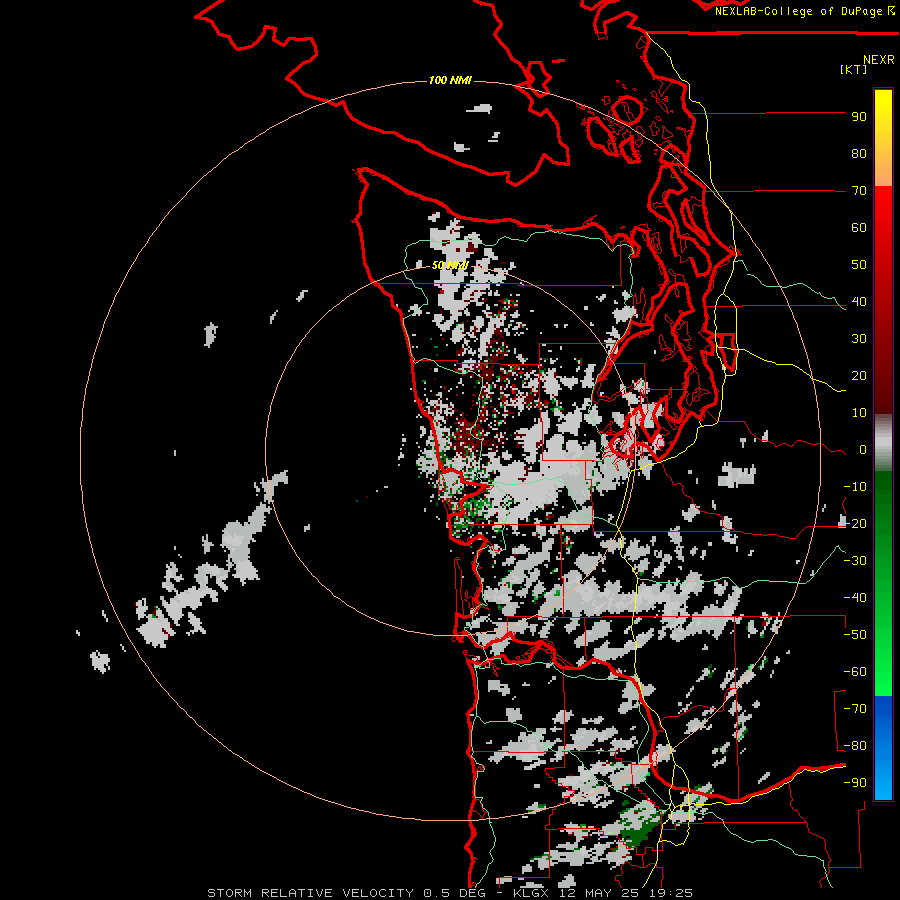Click the -60 scale value
This screenshot has height=900, width=900.
click(855, 672)
